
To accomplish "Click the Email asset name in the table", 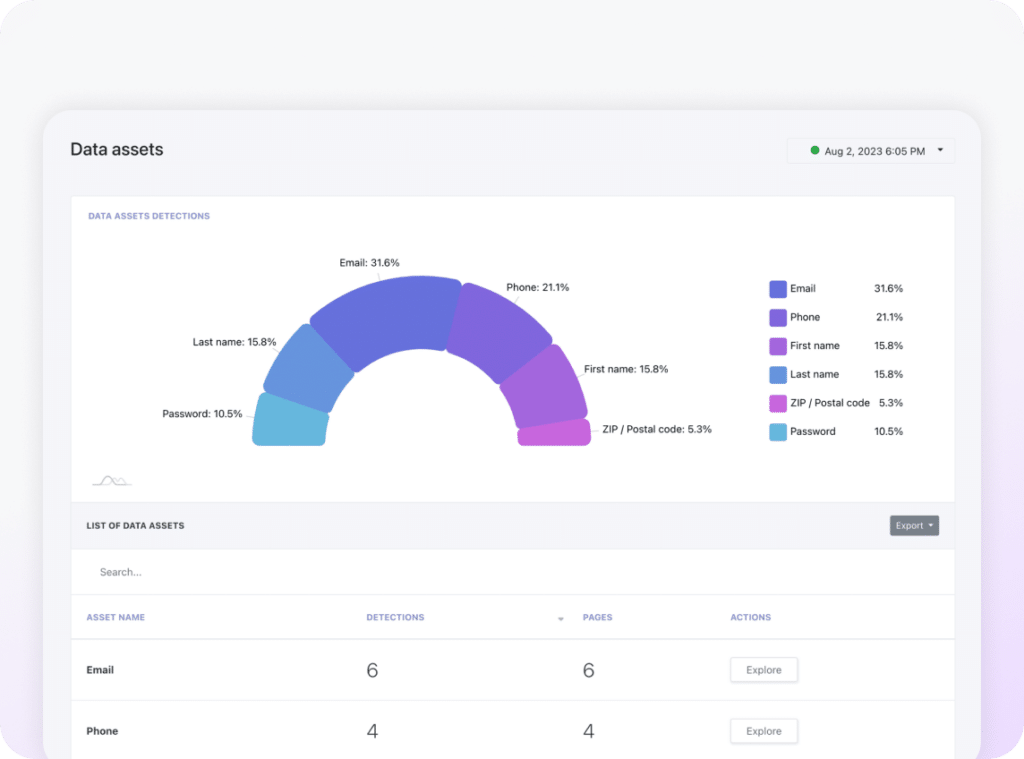I will click(100, 670).
